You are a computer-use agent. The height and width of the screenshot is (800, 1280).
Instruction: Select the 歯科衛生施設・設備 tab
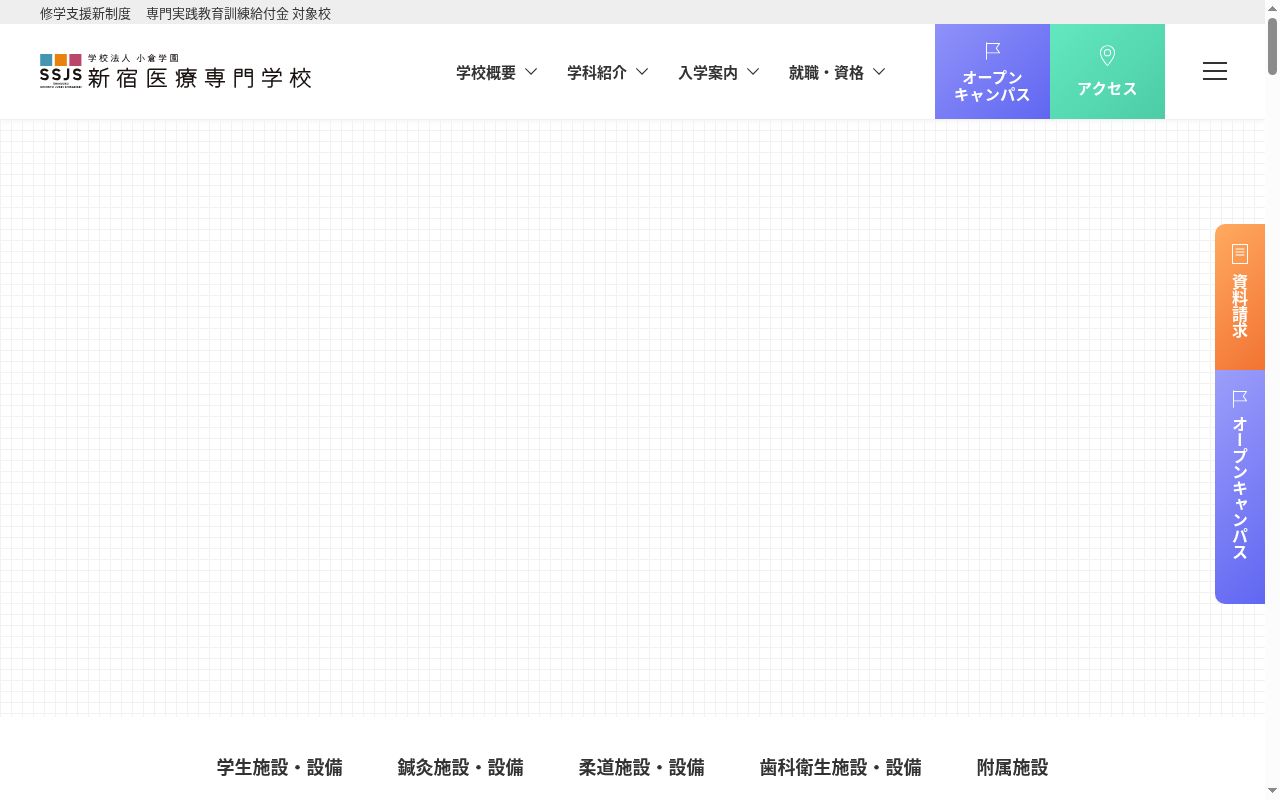pos(841,767)
